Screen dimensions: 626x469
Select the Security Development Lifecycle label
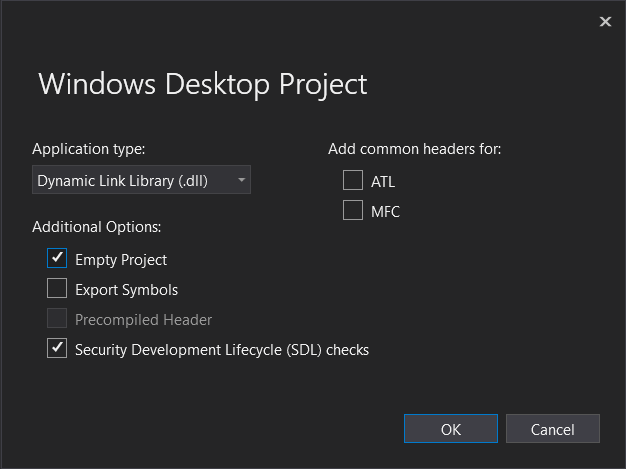point(222,350)
